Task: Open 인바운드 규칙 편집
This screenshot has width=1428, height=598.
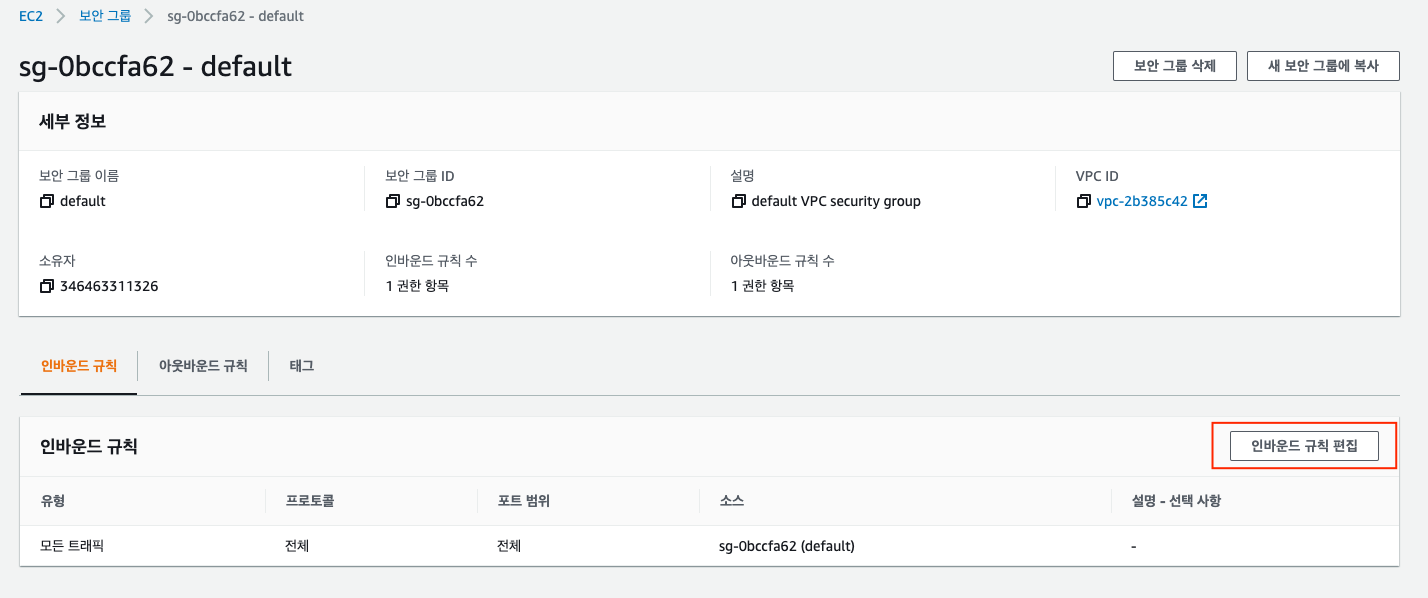Action: [1304, 446]
